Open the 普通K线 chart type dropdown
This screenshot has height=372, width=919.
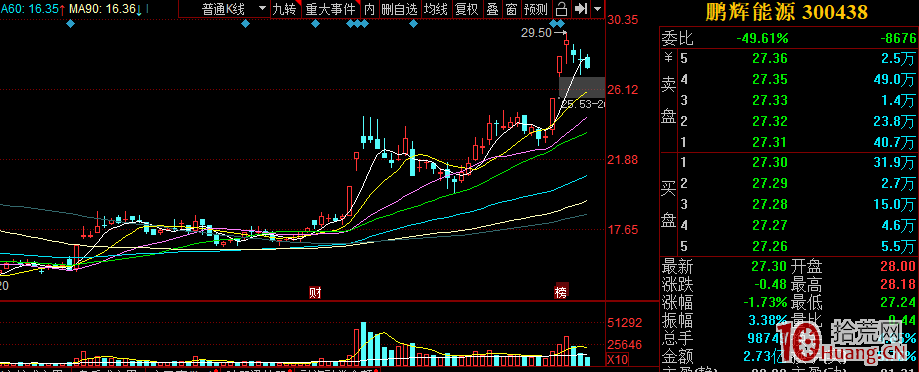[224, 9]
